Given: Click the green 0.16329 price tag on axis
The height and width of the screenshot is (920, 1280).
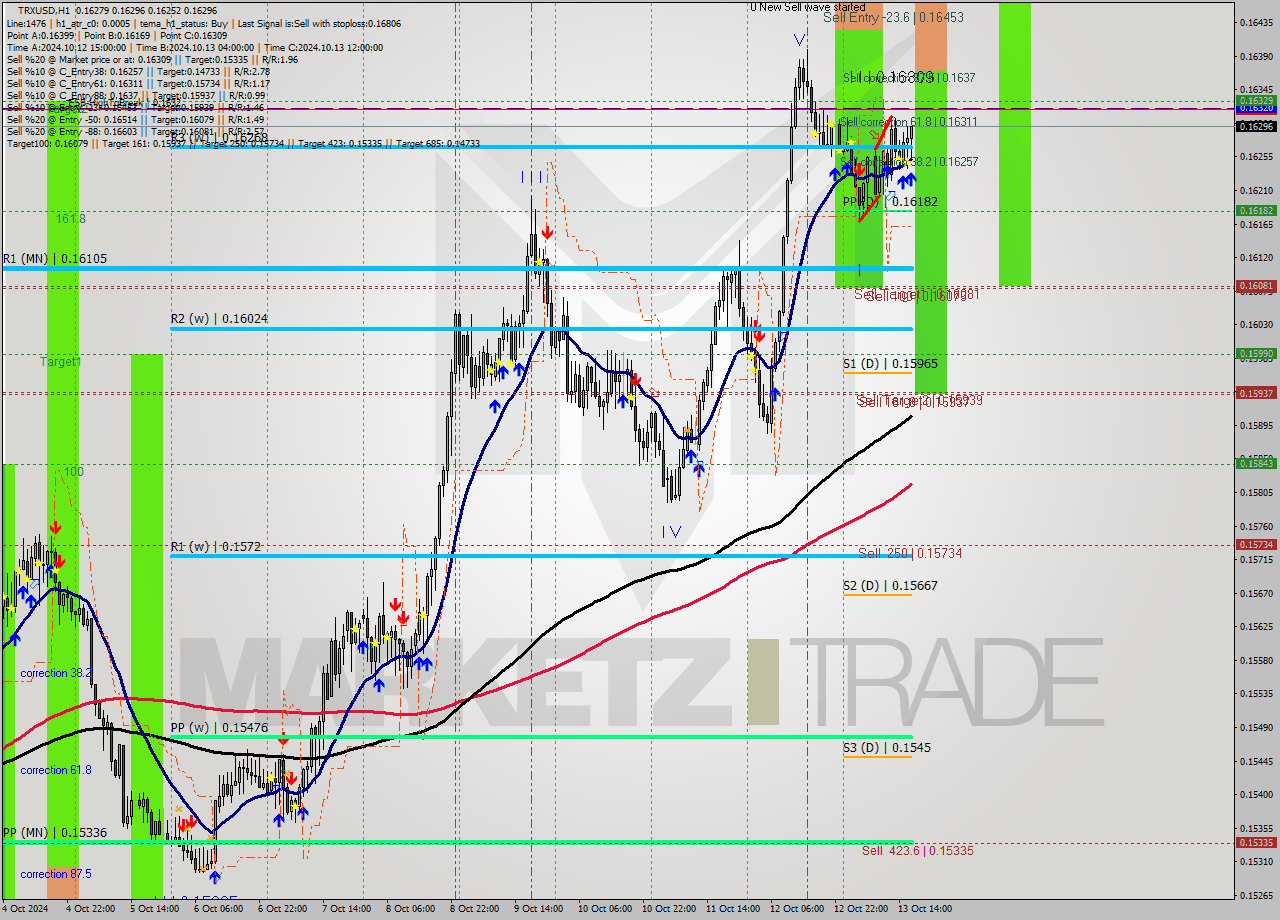Looking at the screenshot, I should pyautogui.click(x=1256, y=100).
